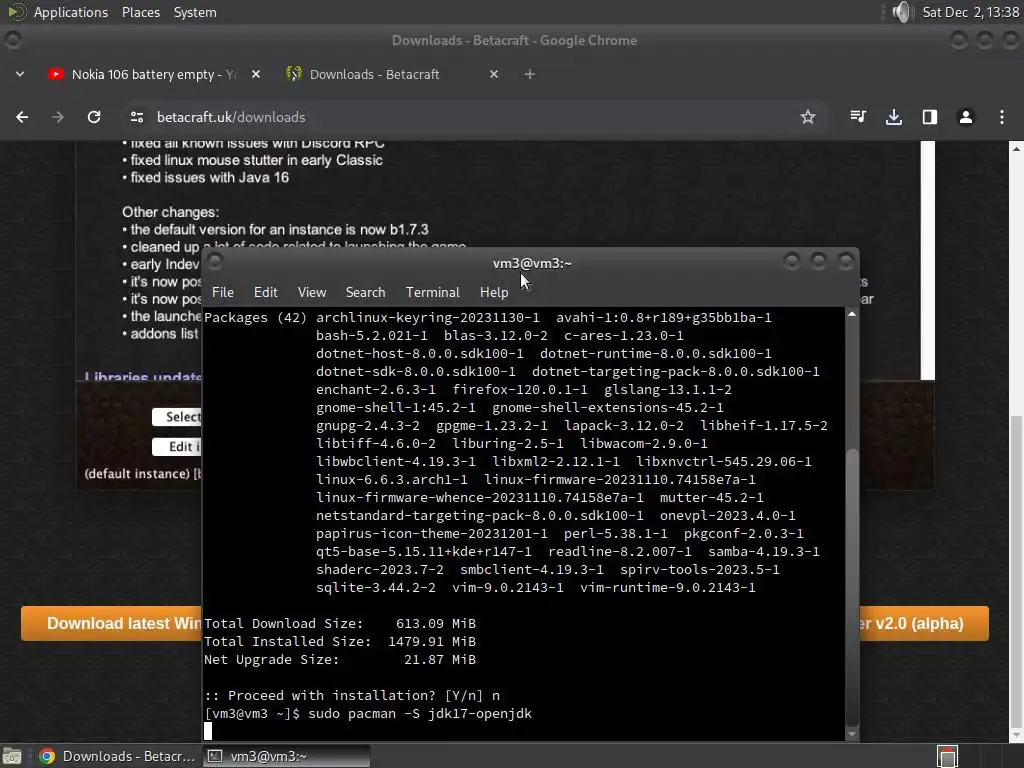This screenshot has height=768, width=1024.
Task: Toggle Chrome side panel
Action: point(930,117)
